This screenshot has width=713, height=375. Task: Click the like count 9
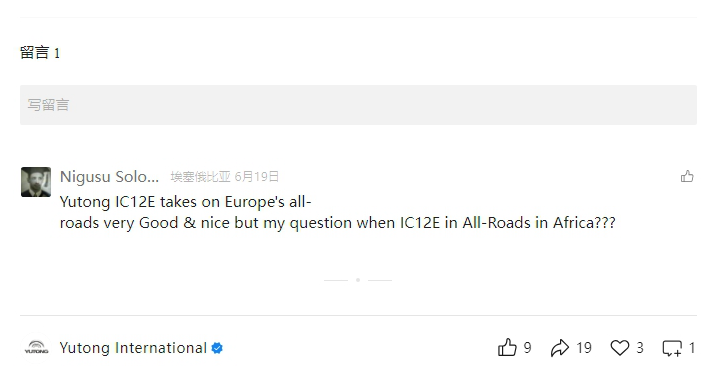(527, 348)
